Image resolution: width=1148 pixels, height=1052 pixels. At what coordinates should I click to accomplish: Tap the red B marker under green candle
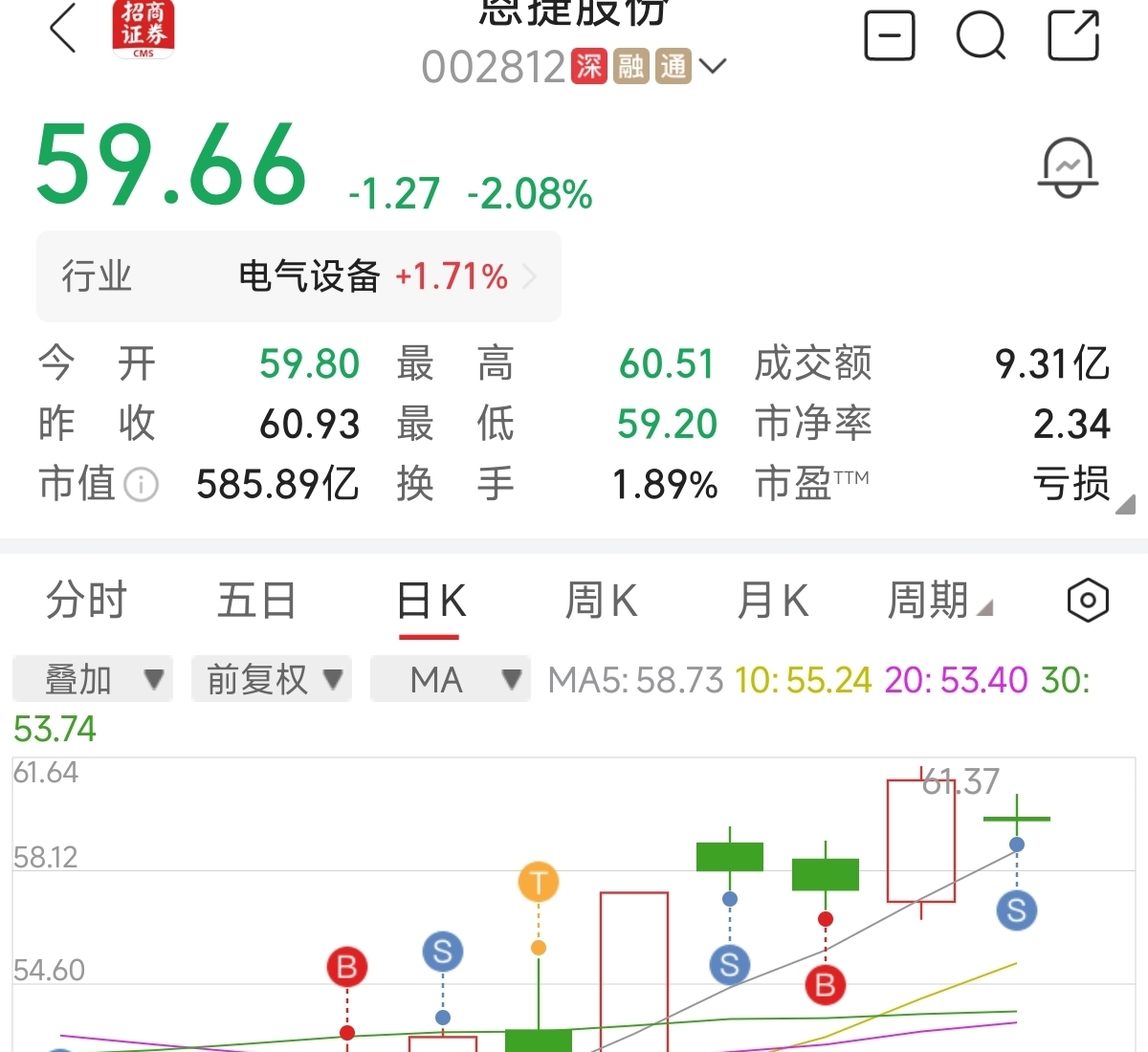826,984
